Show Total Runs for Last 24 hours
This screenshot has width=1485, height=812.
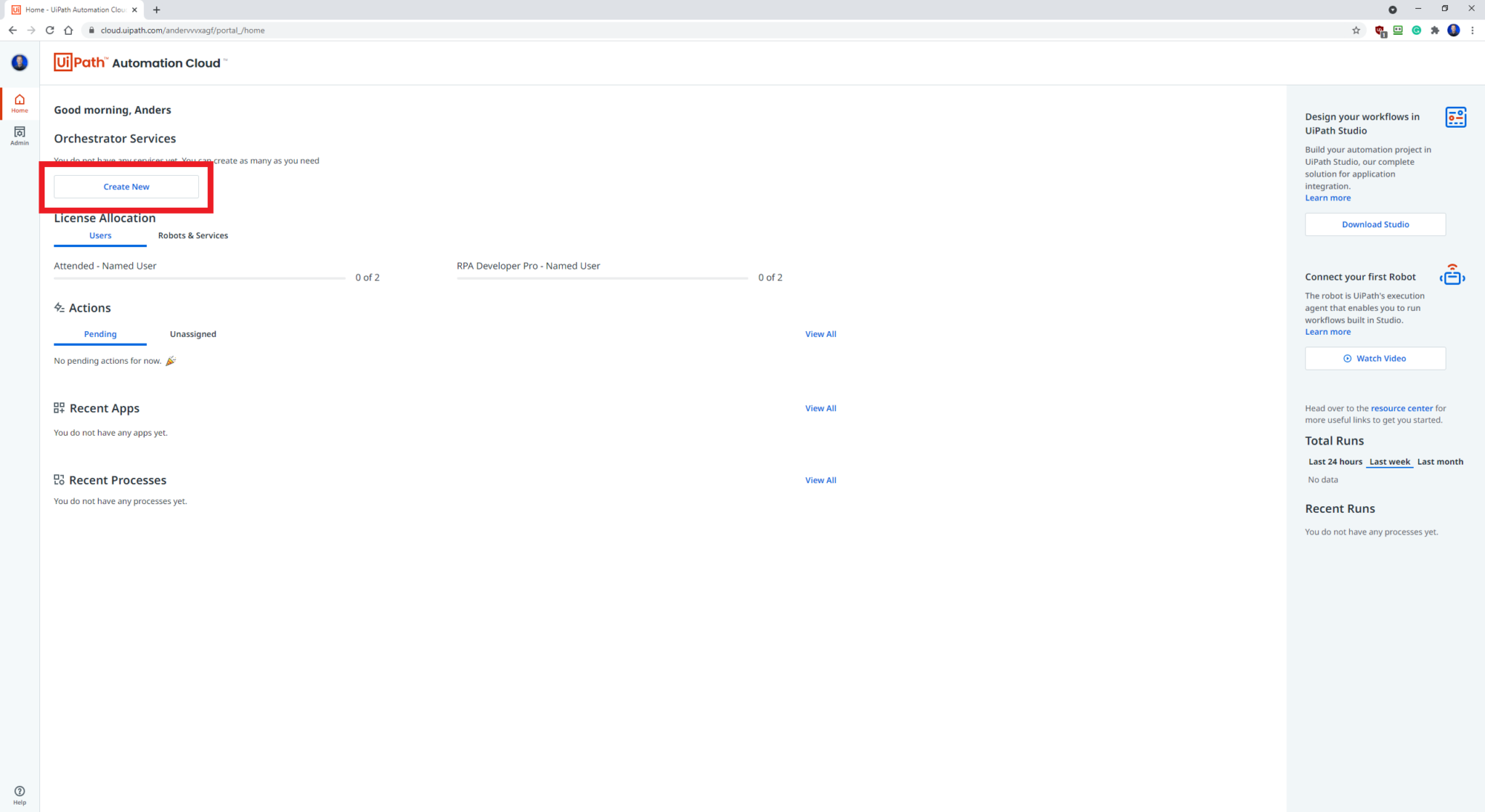coord(1335,462)
